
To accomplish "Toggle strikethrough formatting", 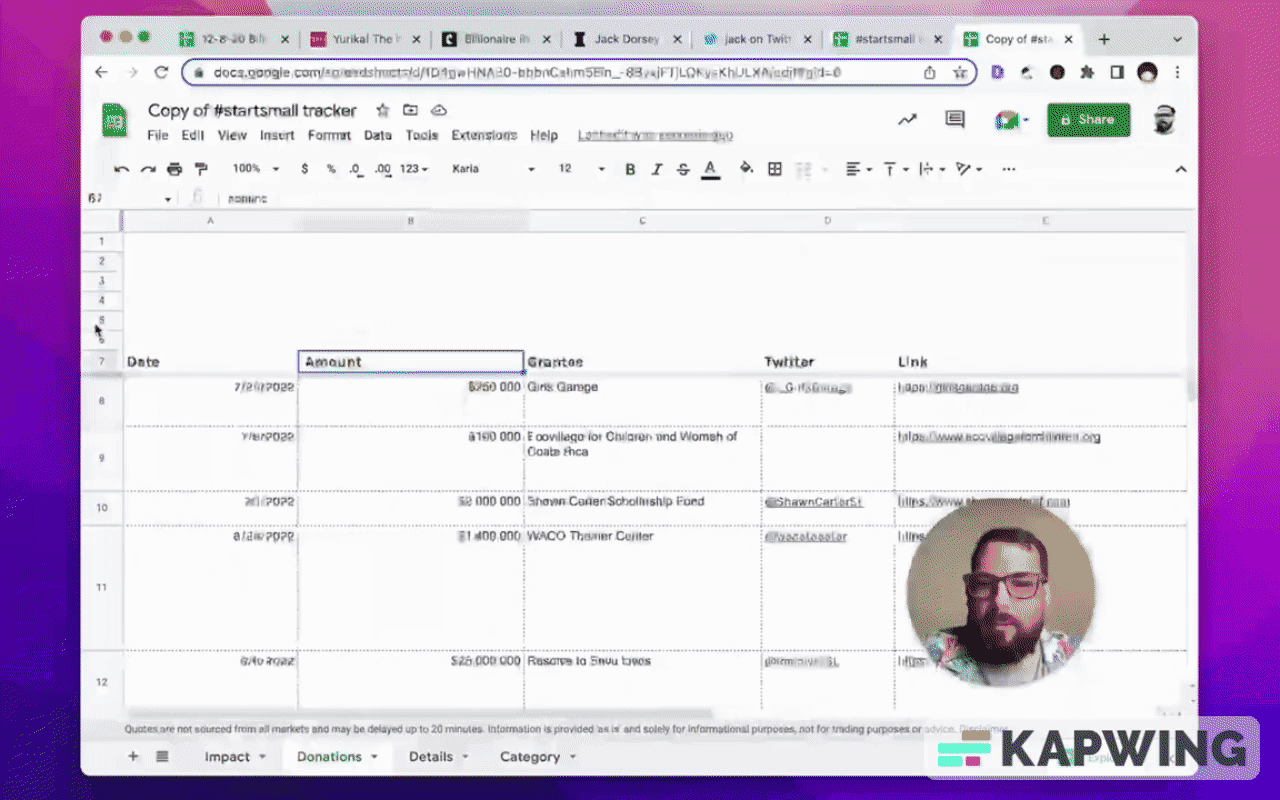I will 683,169.
